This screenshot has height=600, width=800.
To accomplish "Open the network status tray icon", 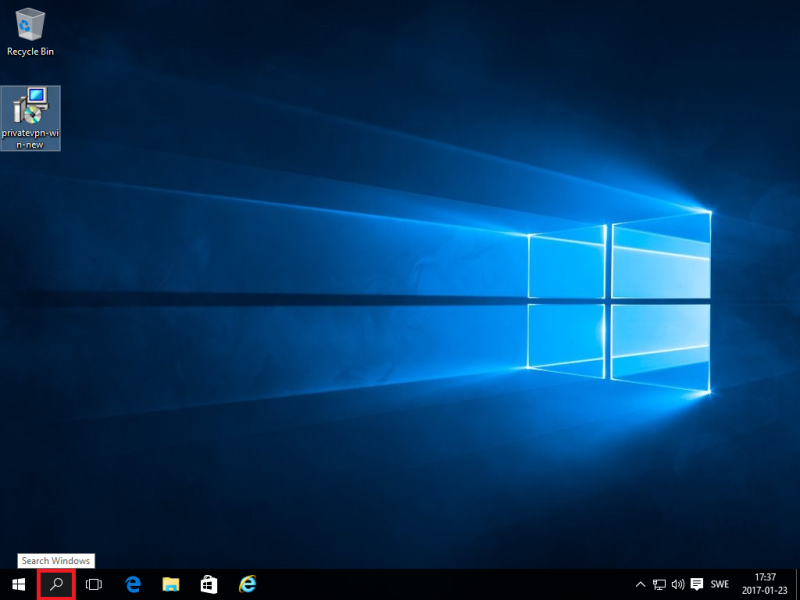I will coord(659,584).
